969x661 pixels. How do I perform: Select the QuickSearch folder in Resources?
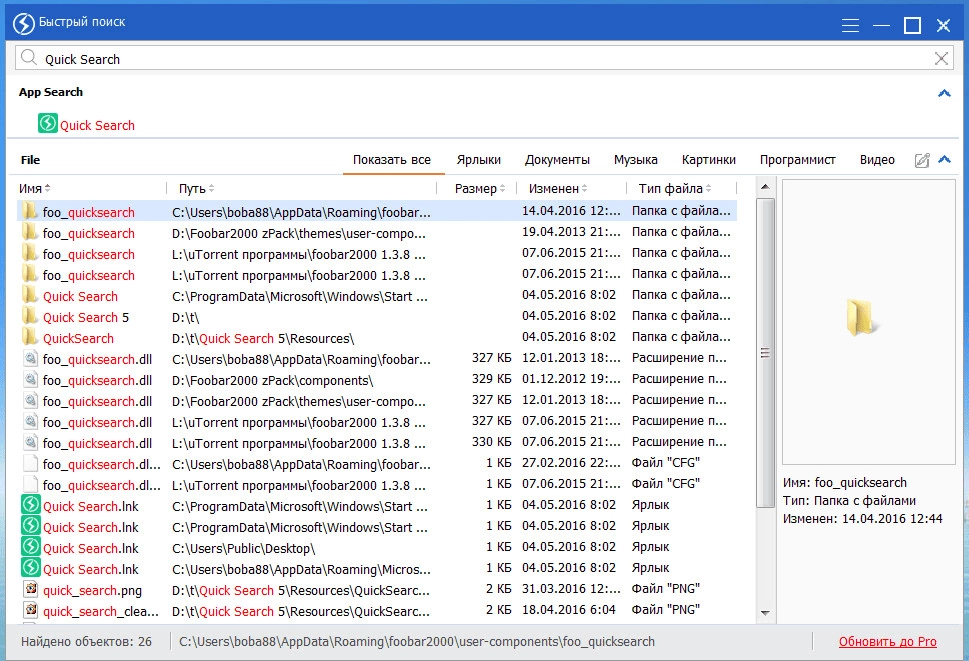tap(78, 339)
